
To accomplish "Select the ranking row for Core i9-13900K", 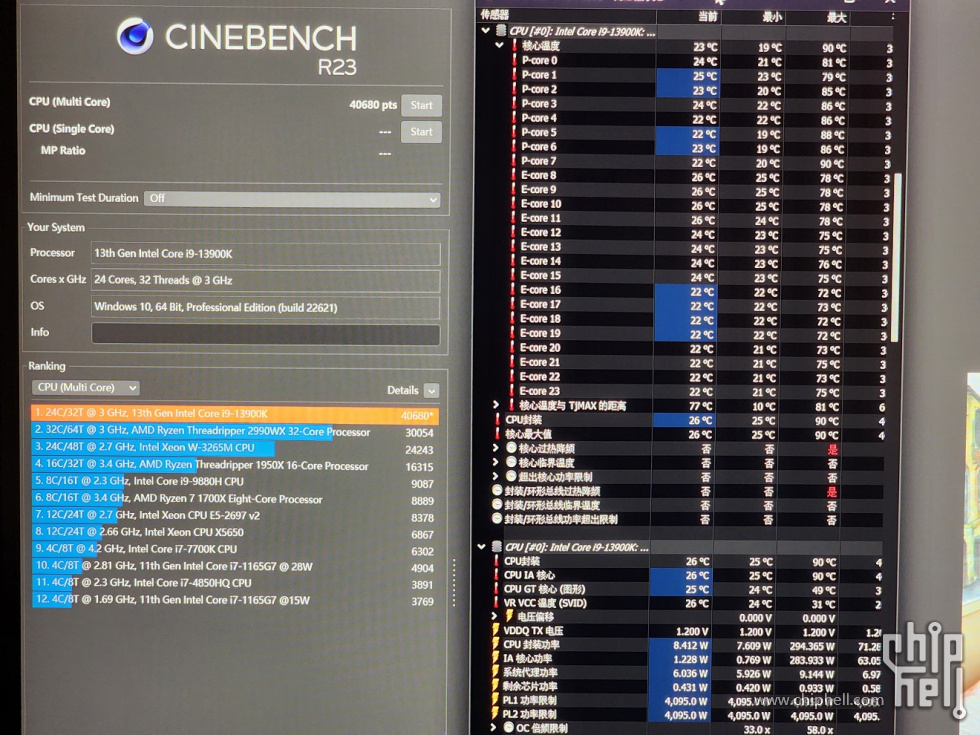I will tap(235, 414).
